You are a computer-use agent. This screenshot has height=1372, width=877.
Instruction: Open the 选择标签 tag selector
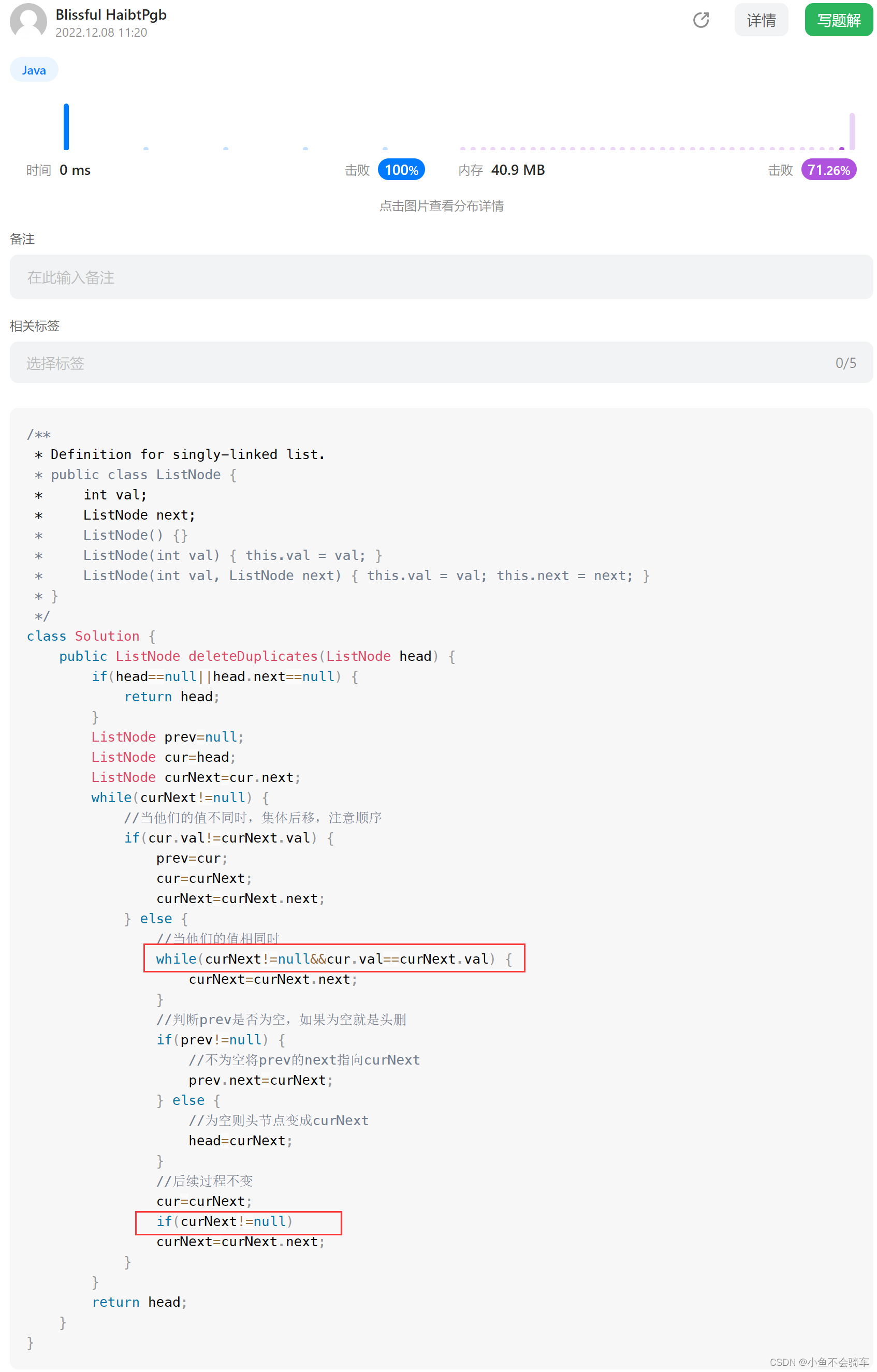pyautogui.click(x=441, y=362)
